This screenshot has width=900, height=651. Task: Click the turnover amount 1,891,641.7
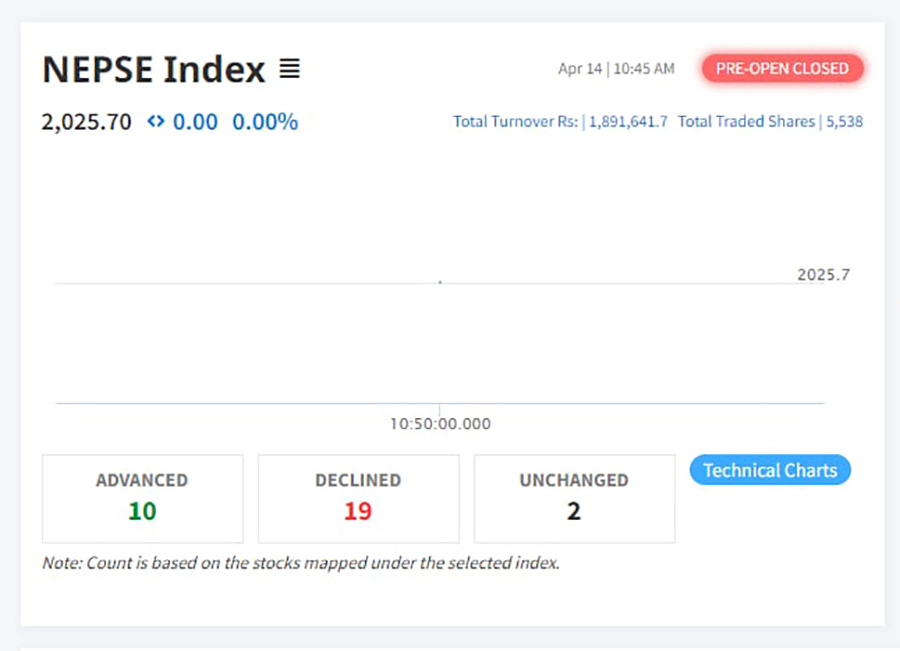(x=628, y=122)
